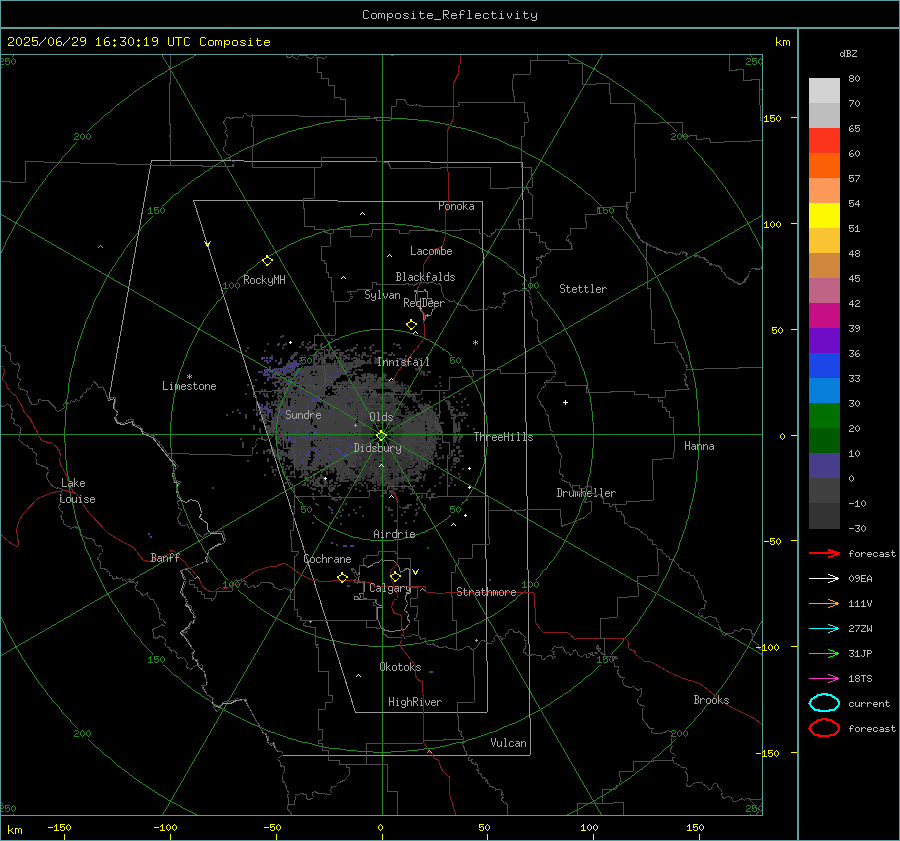Click the Sundre city label

click(303, 414)
